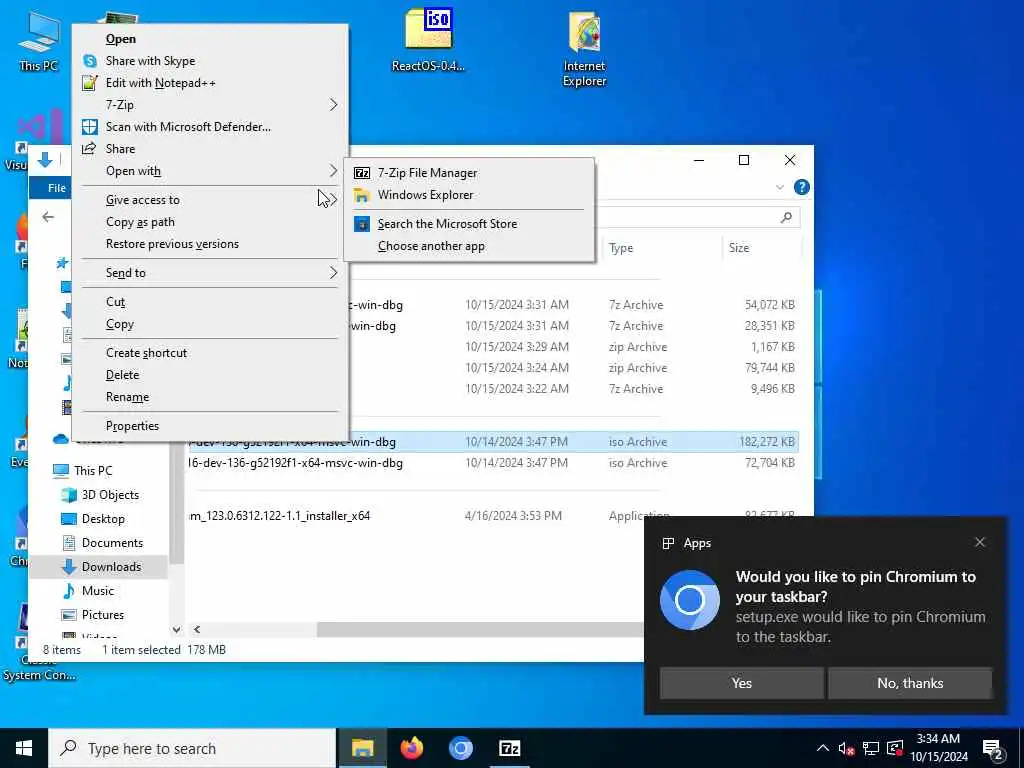Open 7-Zip from the taskbar

click(x=509, y=748)
